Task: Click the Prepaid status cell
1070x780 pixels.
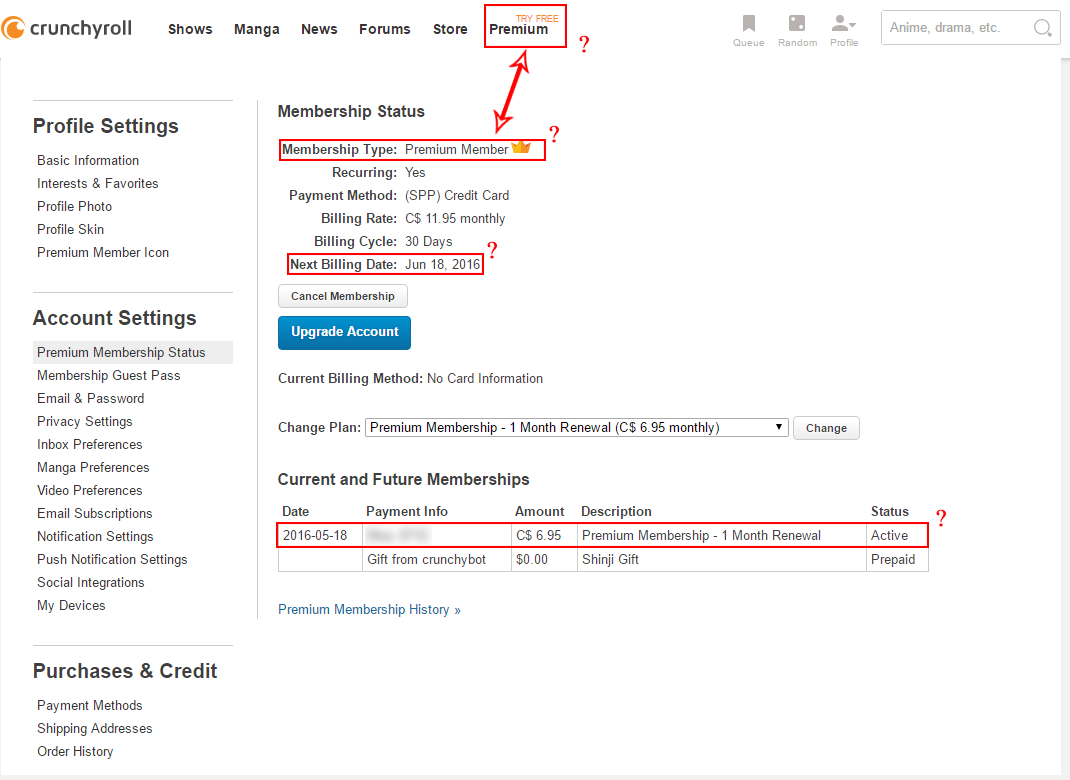Action: (x=897, y=560)
